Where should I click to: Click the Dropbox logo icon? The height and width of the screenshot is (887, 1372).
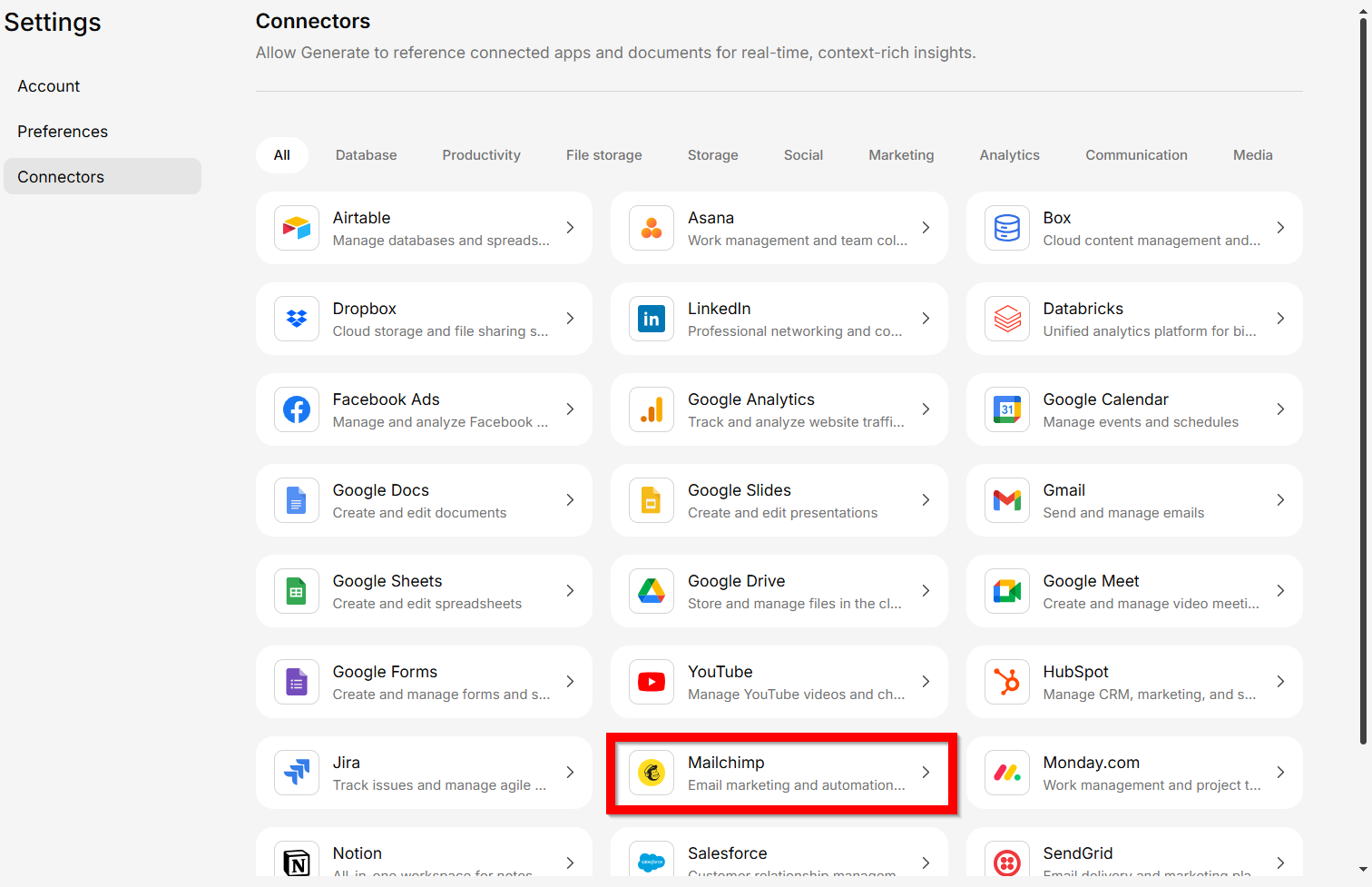[297, 319]
